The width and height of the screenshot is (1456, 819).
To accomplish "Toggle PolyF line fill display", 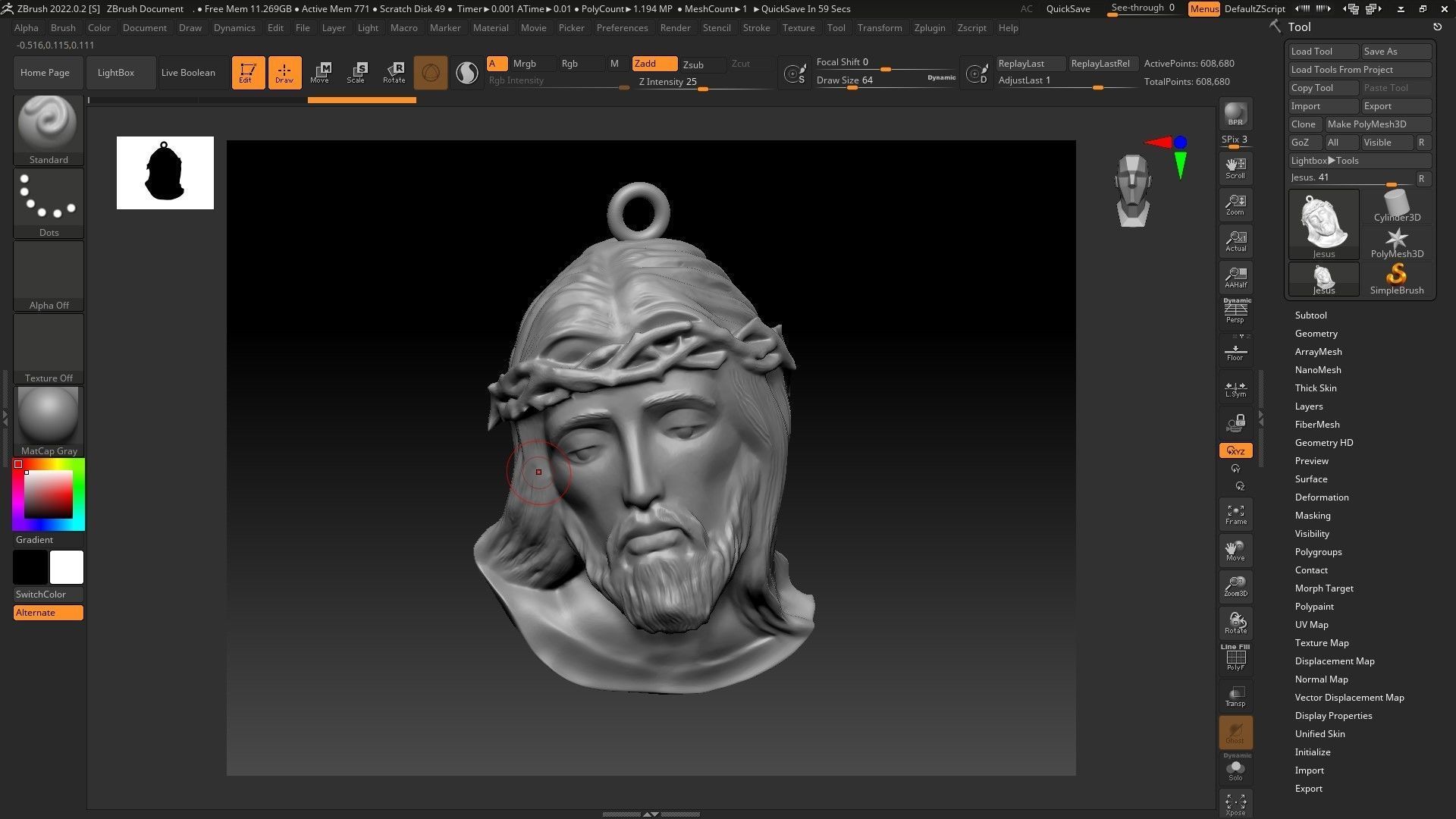I will [1235, 657].
